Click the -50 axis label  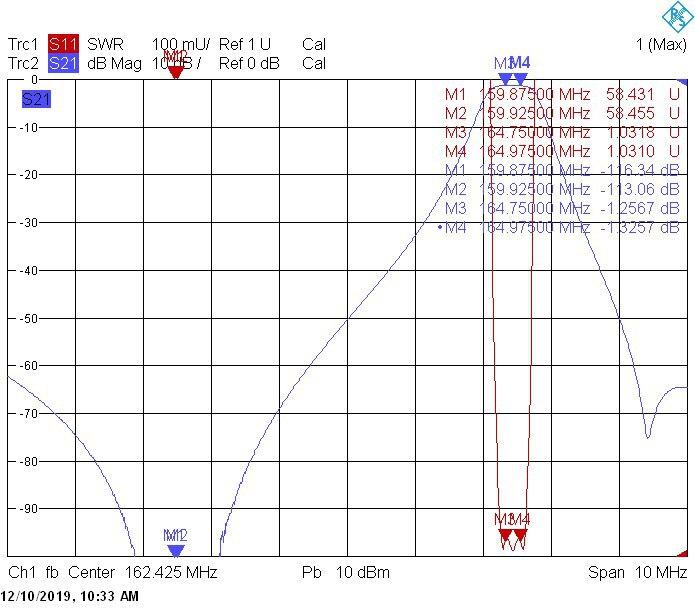[27, 318]
